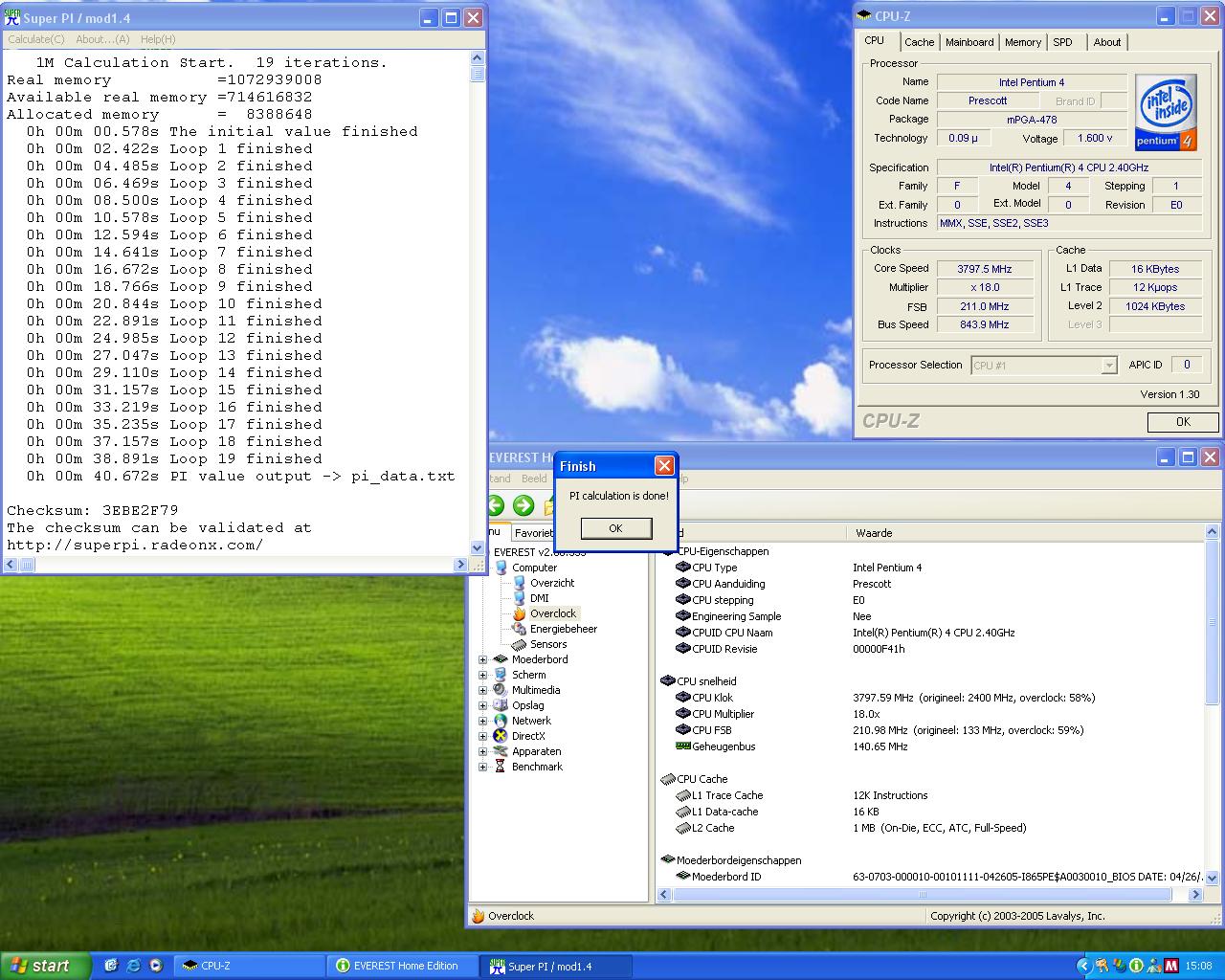The image size is (1225, 980).
Task: Open the Memory tab in CPU-Z
Action: coord(1022,42)
